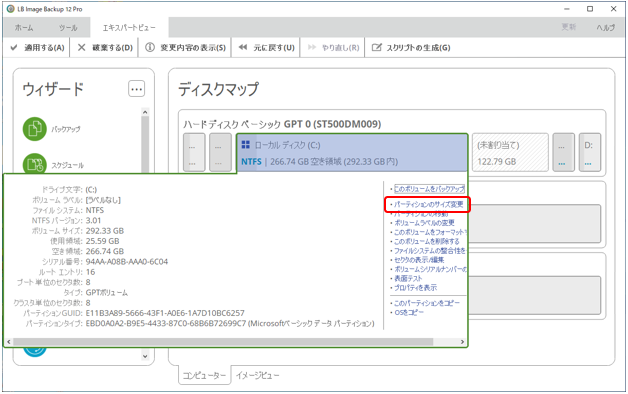Click the serial number 94AA-A08B-AAA0-6C04
This screenshot has width=628, height=394.
(127, 261)
